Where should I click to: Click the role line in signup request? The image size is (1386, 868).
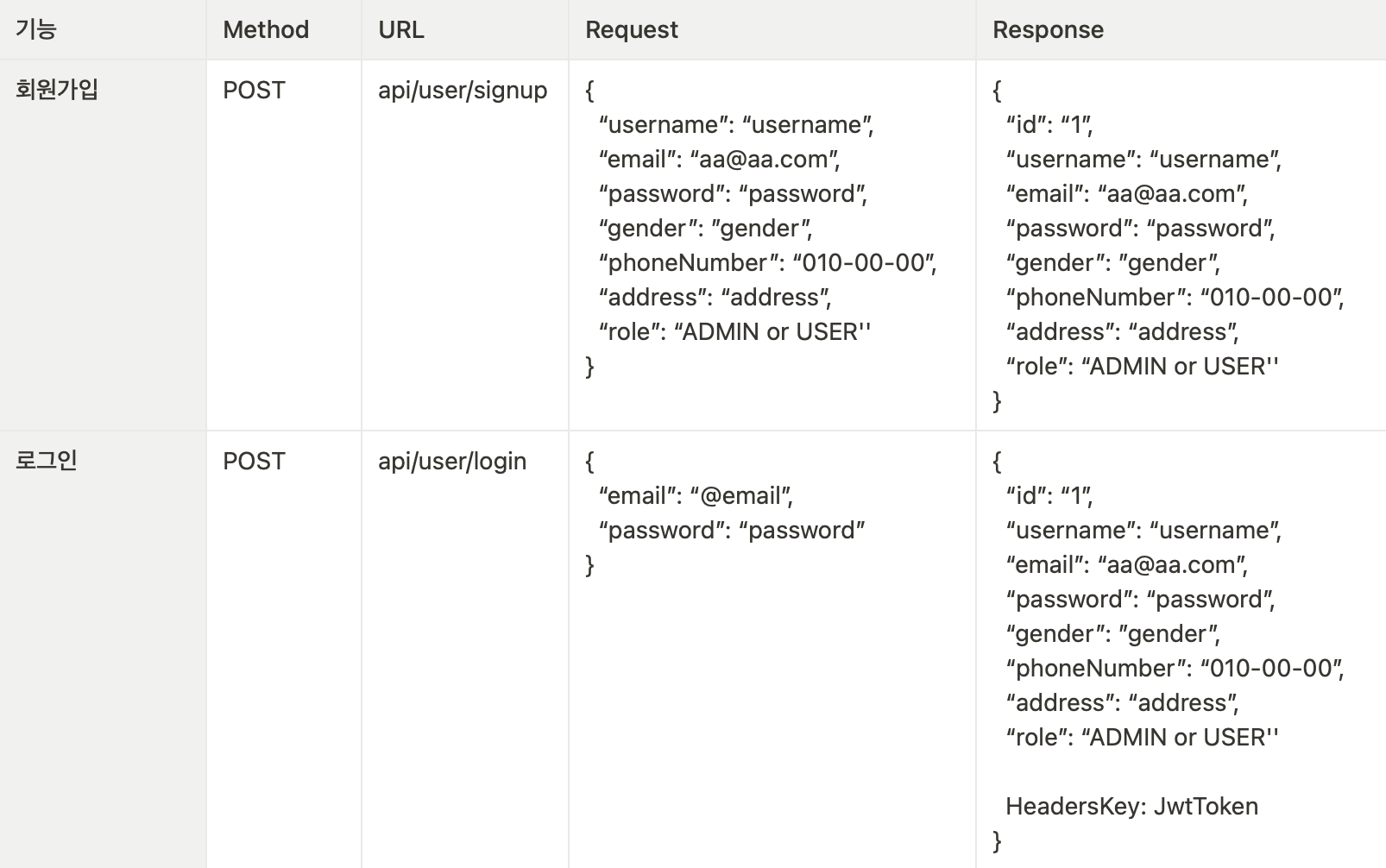[734, 331]
